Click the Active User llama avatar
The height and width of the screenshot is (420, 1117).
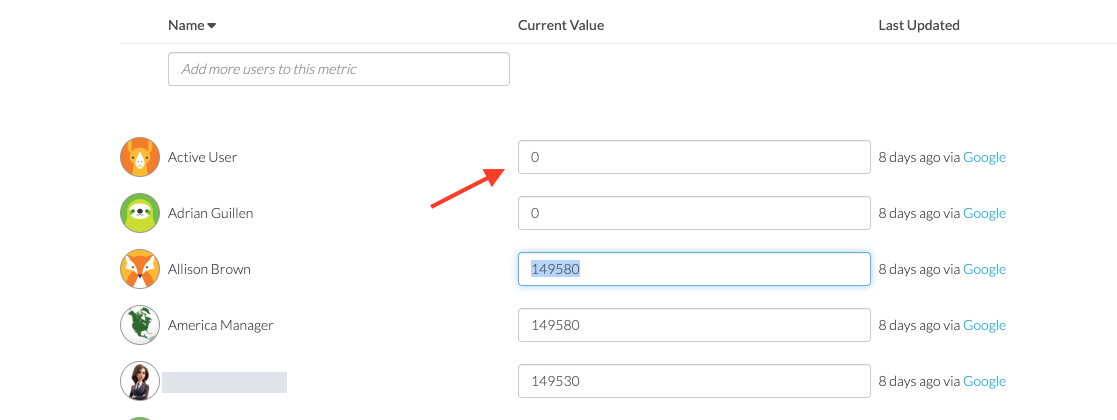coord(140,157)
